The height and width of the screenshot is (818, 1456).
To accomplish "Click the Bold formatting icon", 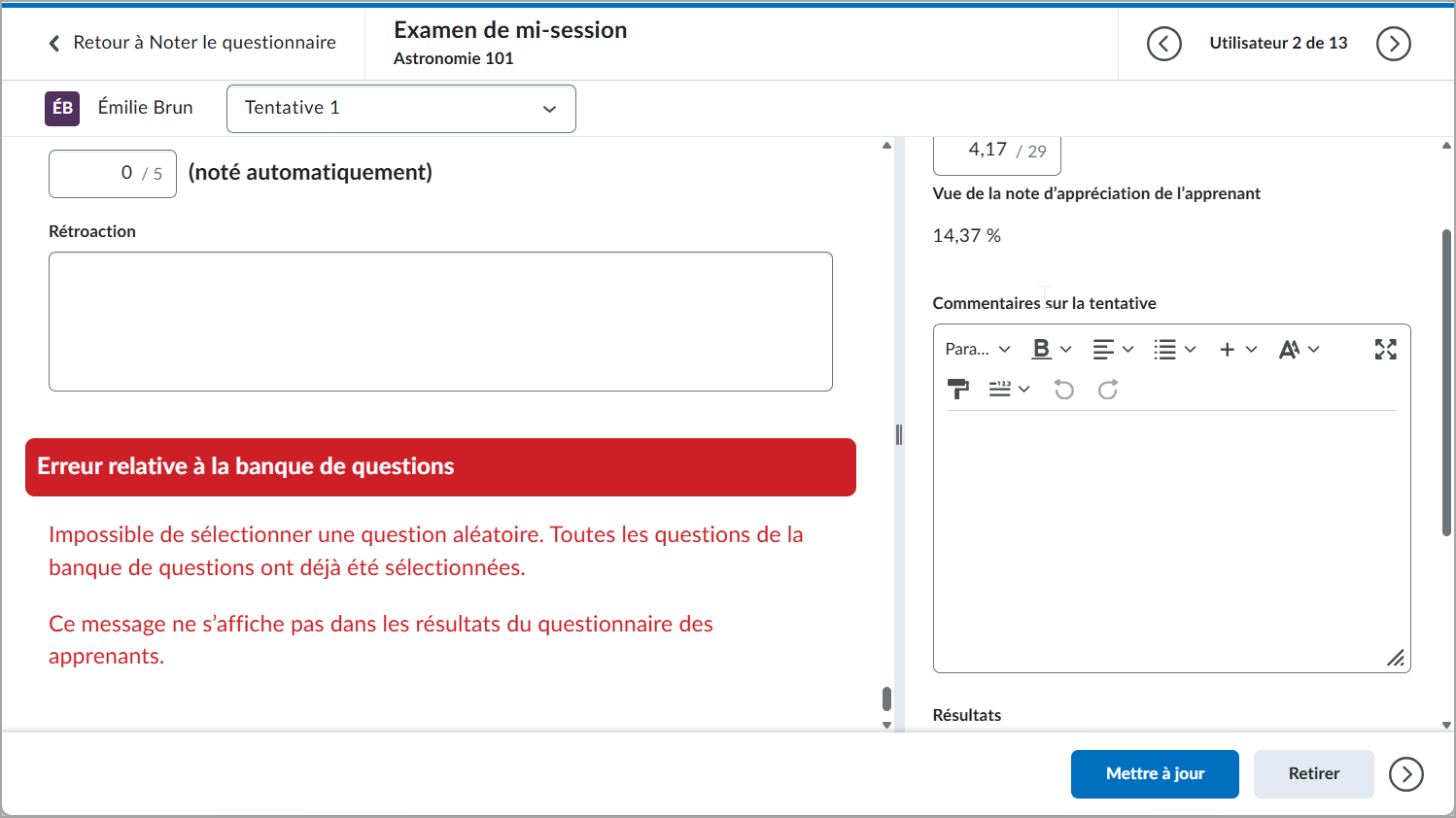I will pos(1042,349).
